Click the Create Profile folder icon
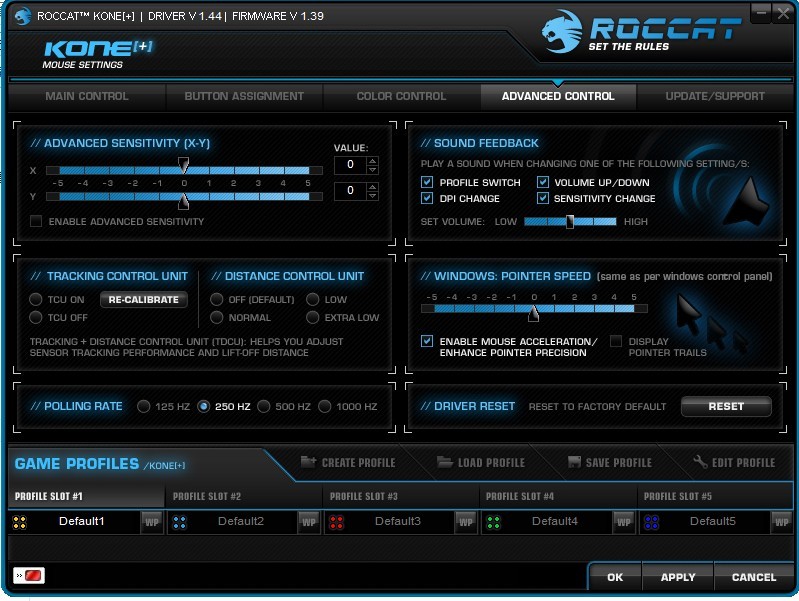This screenshot has width=799, height=601. 308,462
